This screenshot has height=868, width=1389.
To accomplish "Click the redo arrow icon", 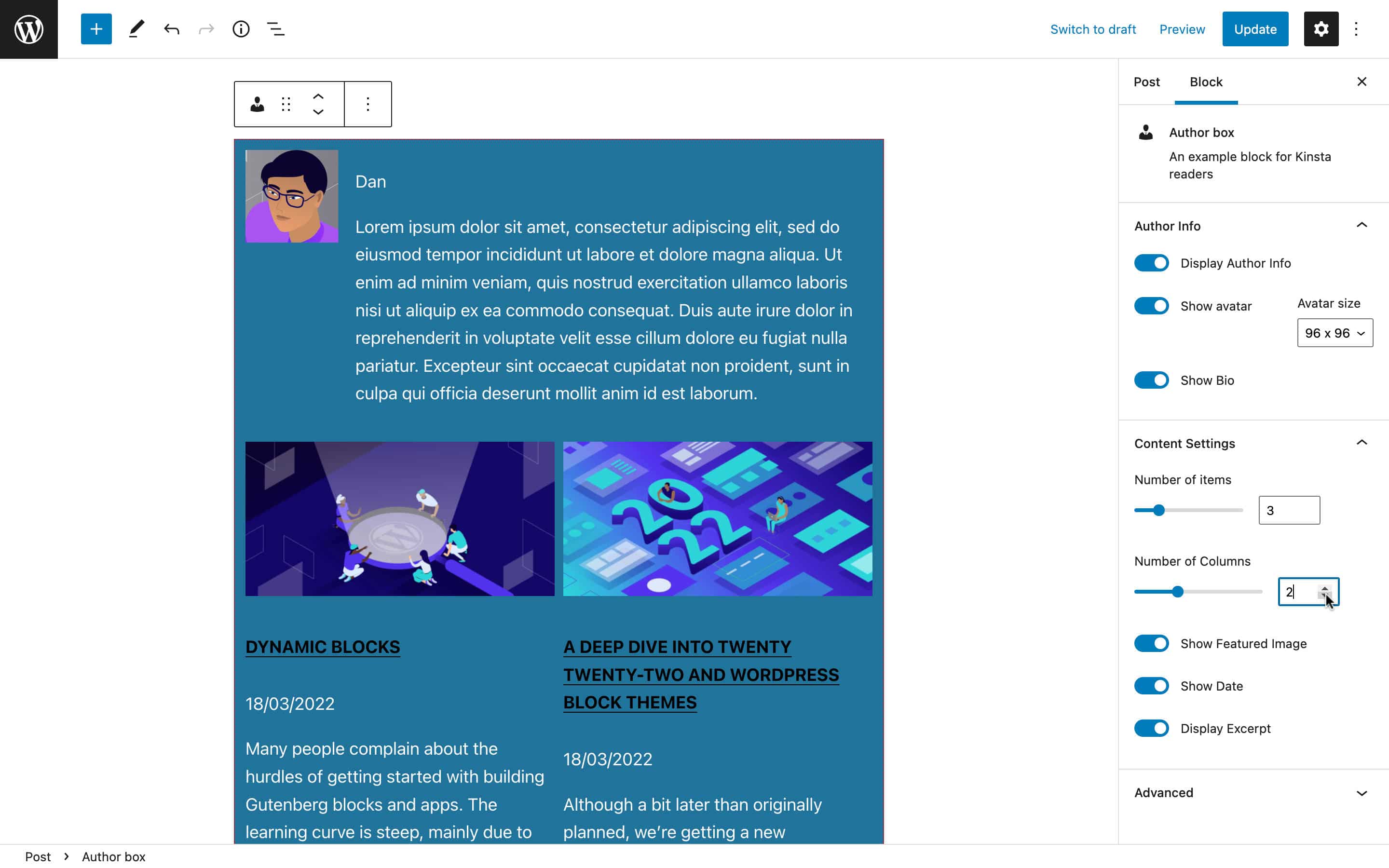I will [x=206, y=29].
